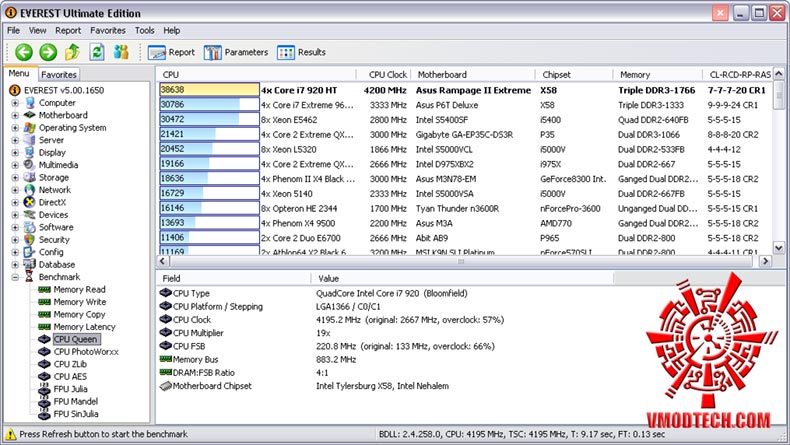Screen dimensions: 790x445
Task: Expand the Motherboard tree node
Action: click(15, 115)
